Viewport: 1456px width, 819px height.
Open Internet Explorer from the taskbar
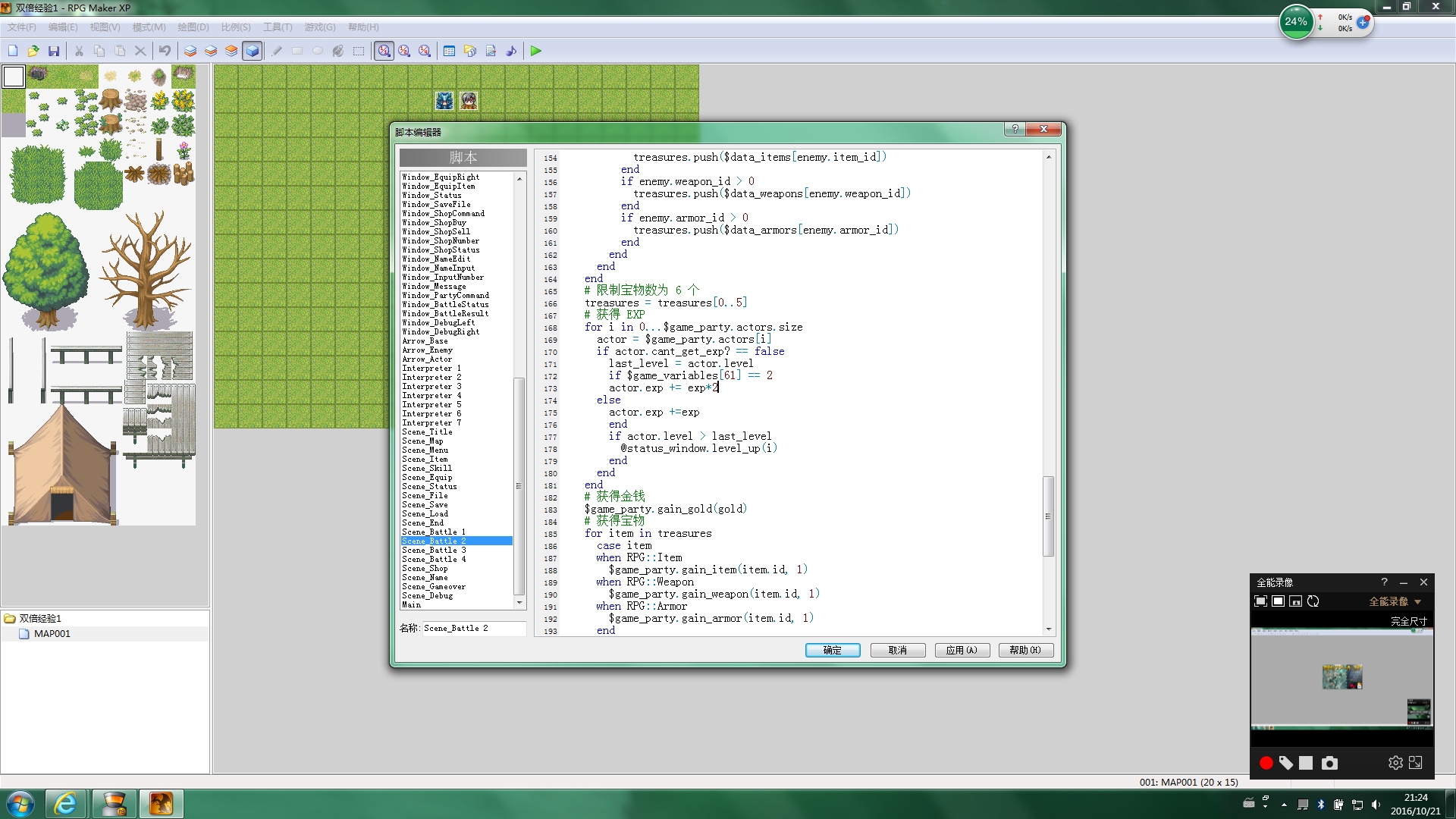66,803
